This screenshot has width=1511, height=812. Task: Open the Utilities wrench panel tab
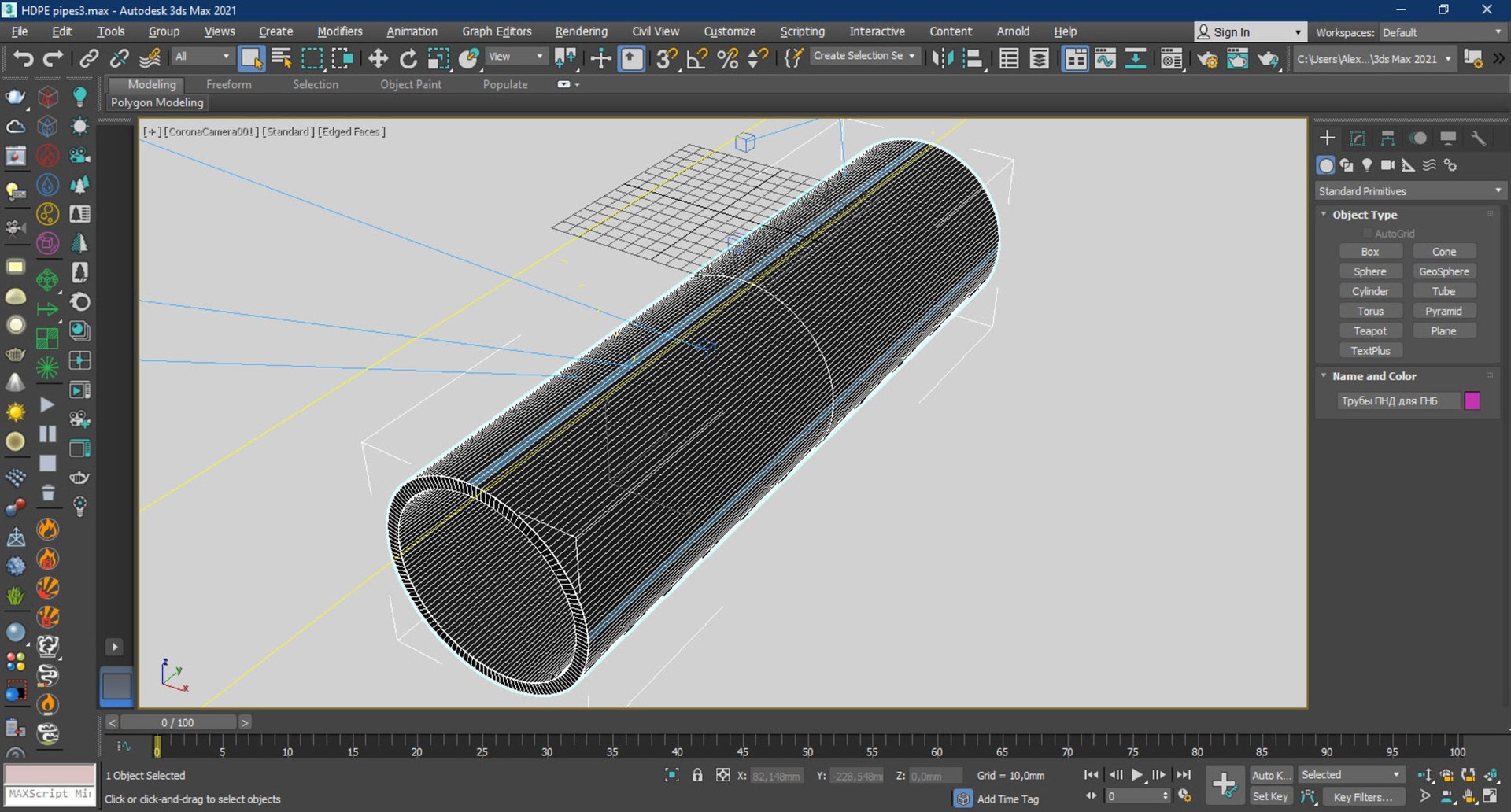click(1478, 138)
